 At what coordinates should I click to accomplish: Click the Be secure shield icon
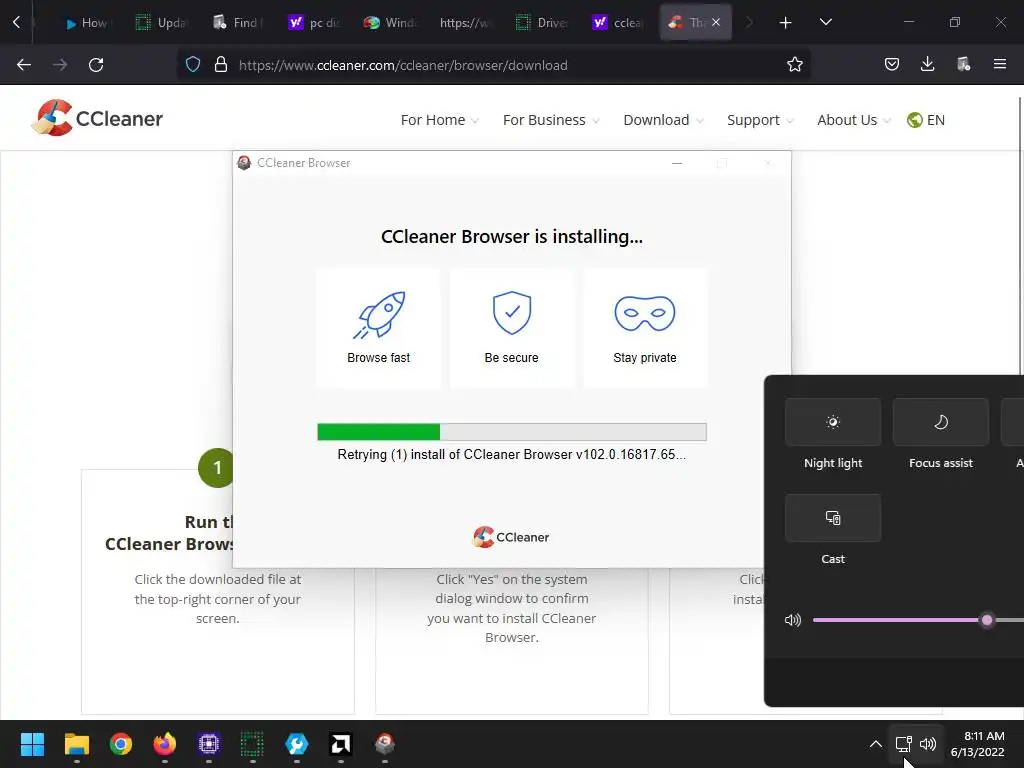pos(511,313)
